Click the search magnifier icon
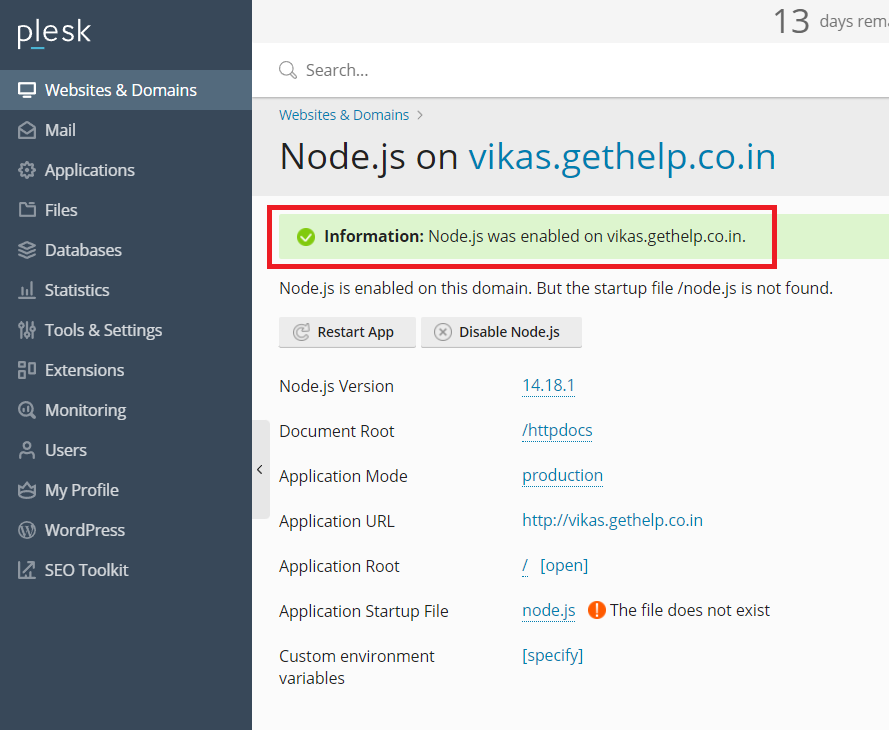889x730 pixels. [x=288, y=70]
